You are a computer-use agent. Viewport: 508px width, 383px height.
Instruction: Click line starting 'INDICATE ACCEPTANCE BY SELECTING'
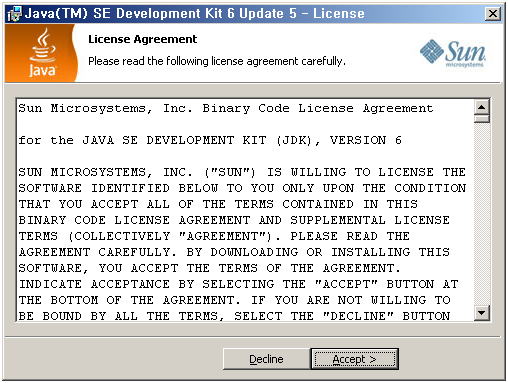pos(238,284)
